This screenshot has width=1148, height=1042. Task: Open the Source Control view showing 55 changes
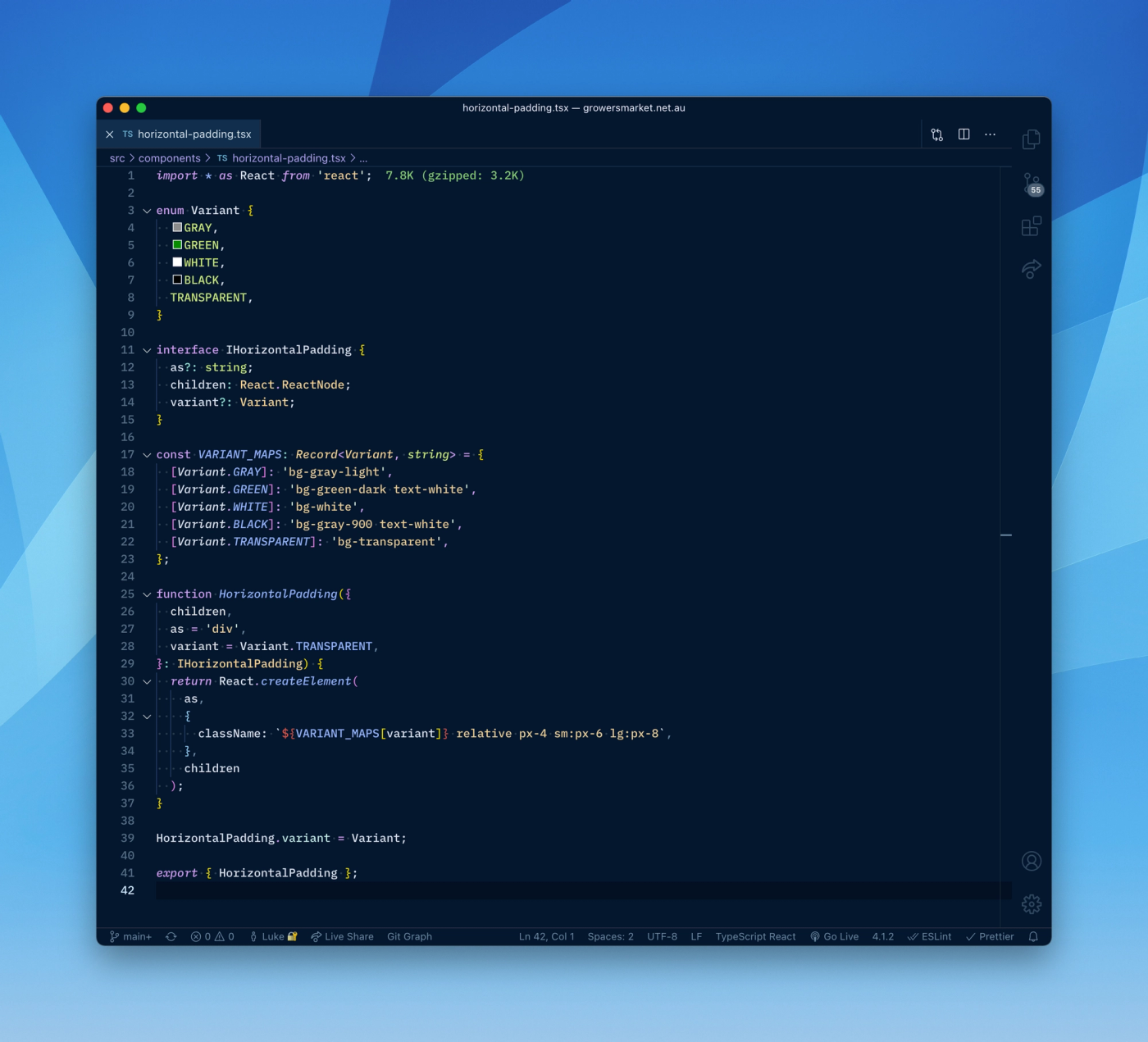(1031, 183)
